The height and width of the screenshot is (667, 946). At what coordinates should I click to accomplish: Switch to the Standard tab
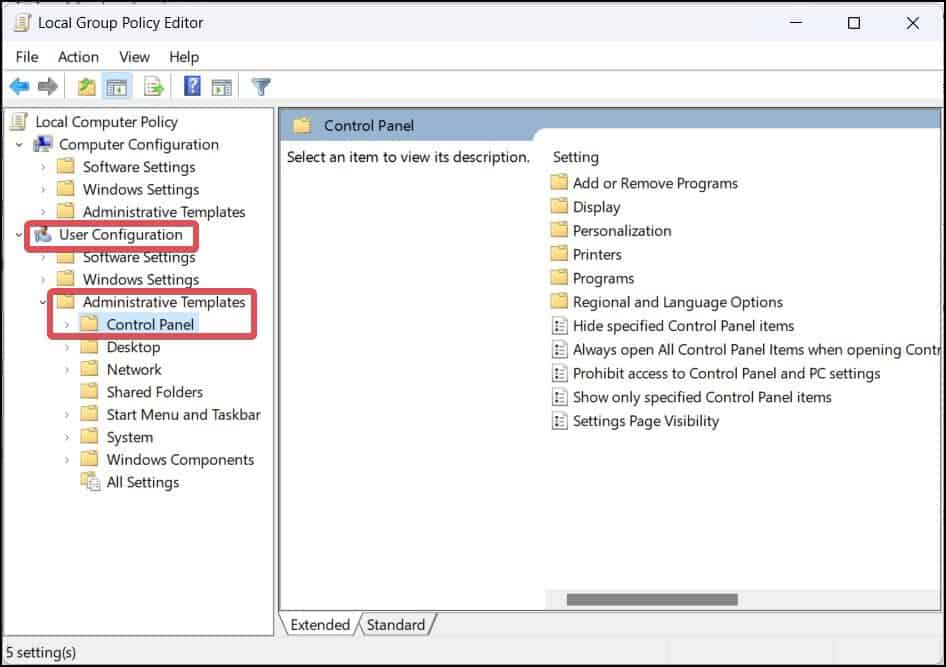pyautogui.click(x=396, y=625)
